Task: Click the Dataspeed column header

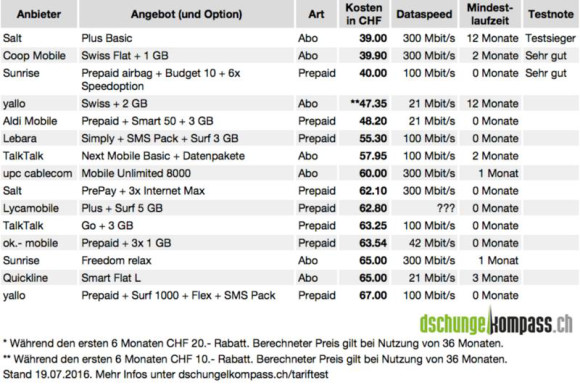Action: coord(424,14)
